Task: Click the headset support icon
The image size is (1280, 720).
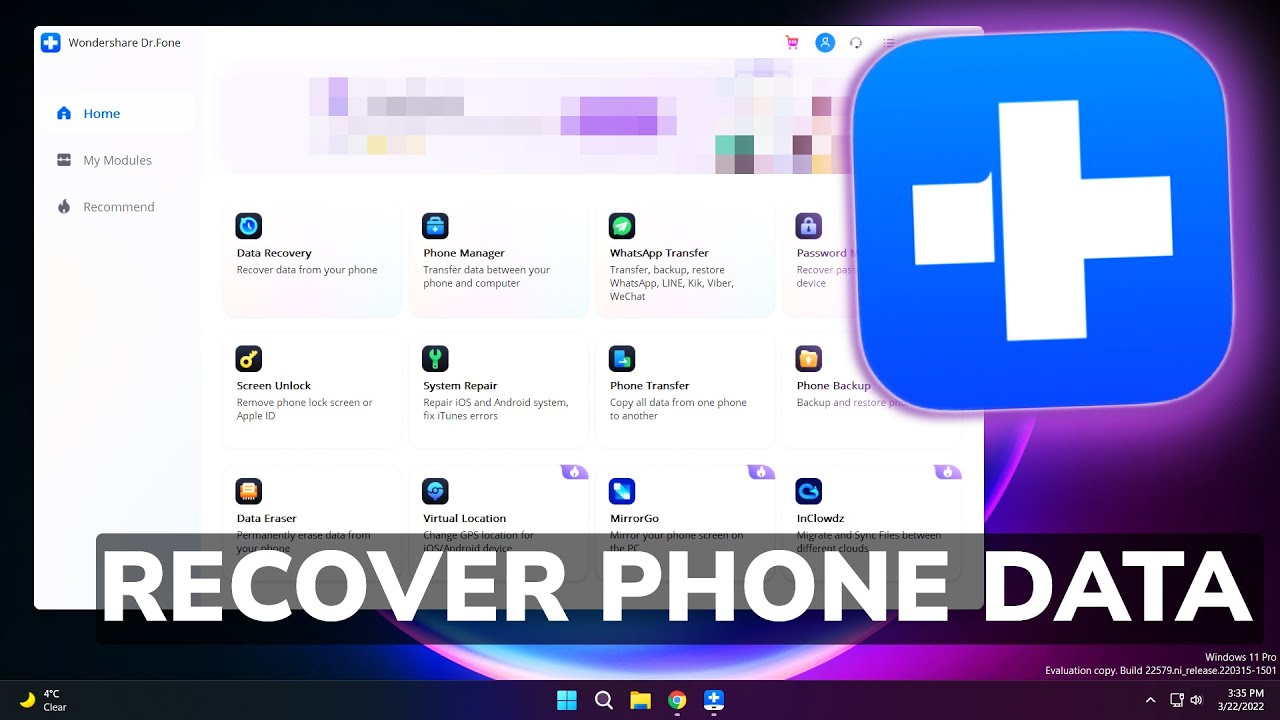Action: coord(856,43)
